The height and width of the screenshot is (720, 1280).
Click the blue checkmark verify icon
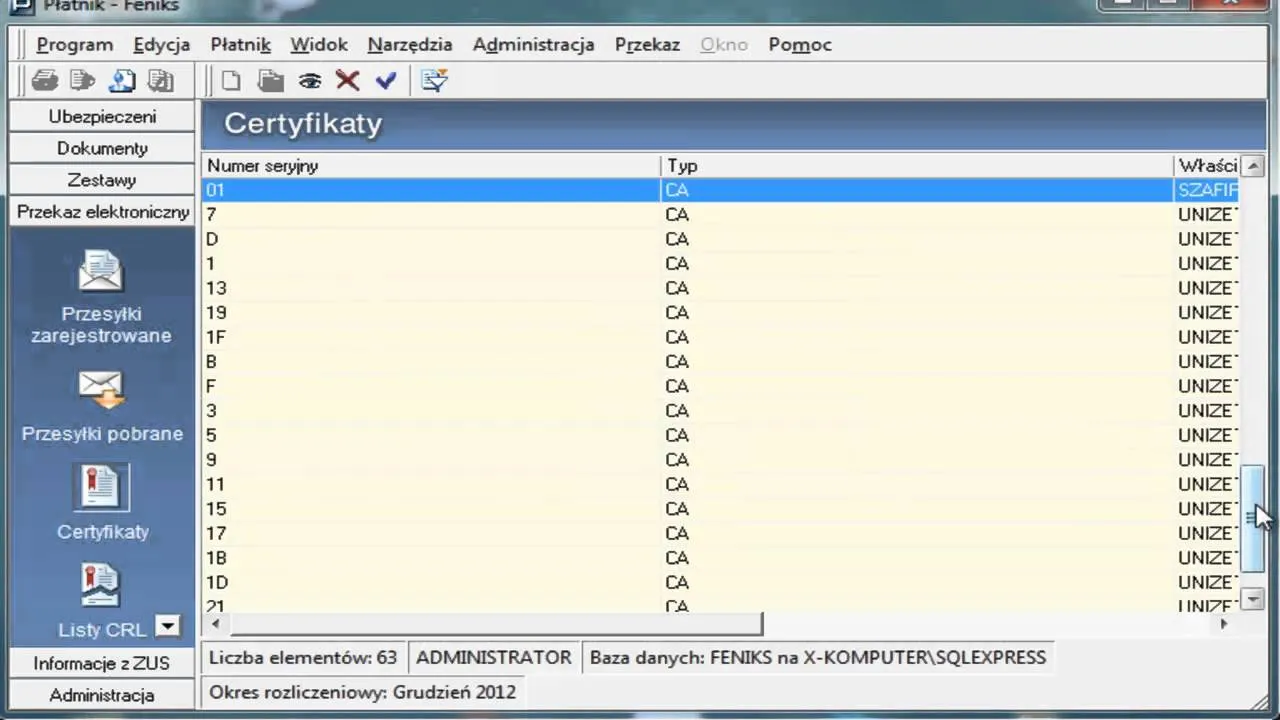coord(386,81)
